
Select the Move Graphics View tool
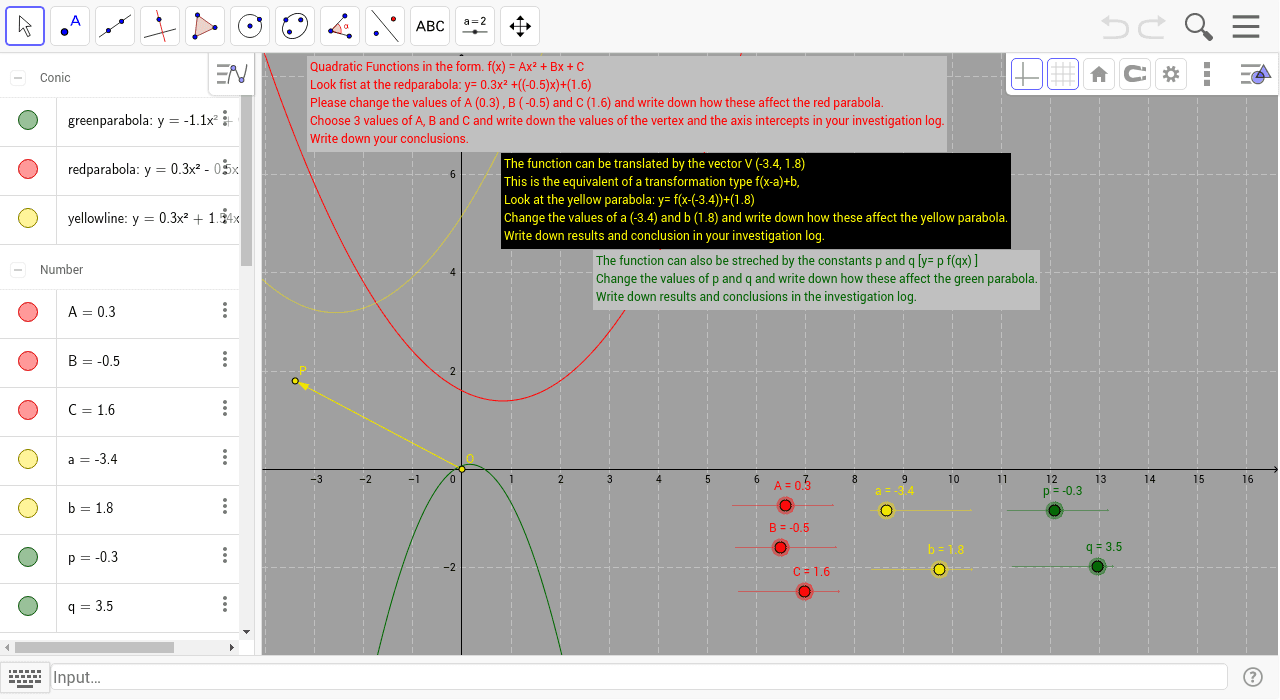520,26
